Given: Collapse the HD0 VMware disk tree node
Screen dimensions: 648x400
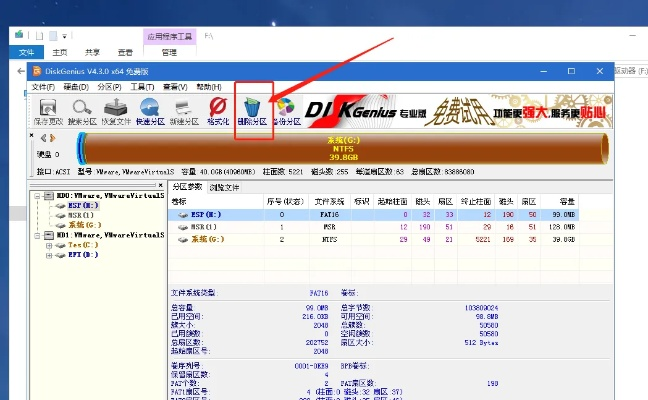Looking at the screenshot, I should click(x=37, y=196).
